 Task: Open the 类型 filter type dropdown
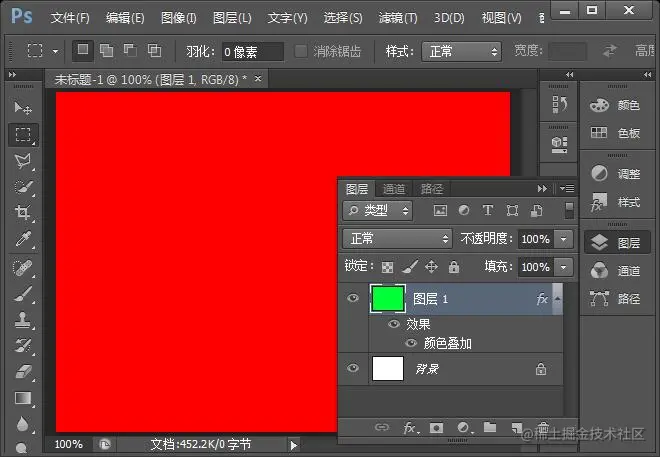378,210
